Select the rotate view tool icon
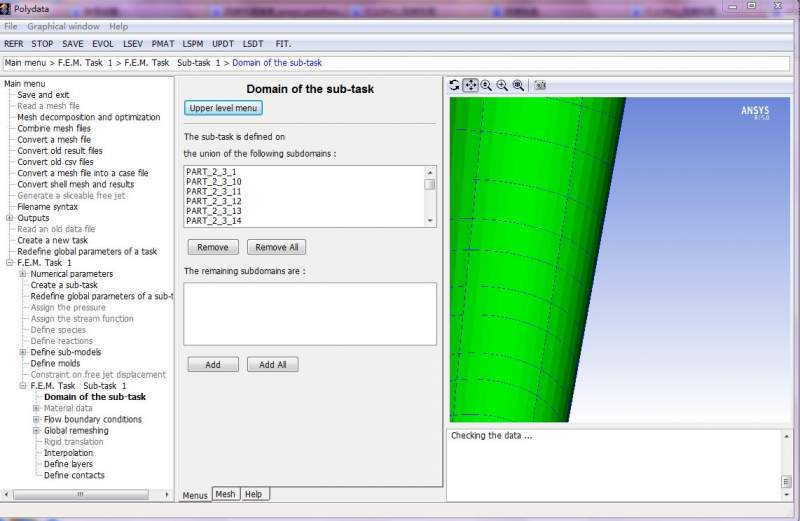Image resolution: width=800 pixels, height=521 pixels. pos(454,85)
